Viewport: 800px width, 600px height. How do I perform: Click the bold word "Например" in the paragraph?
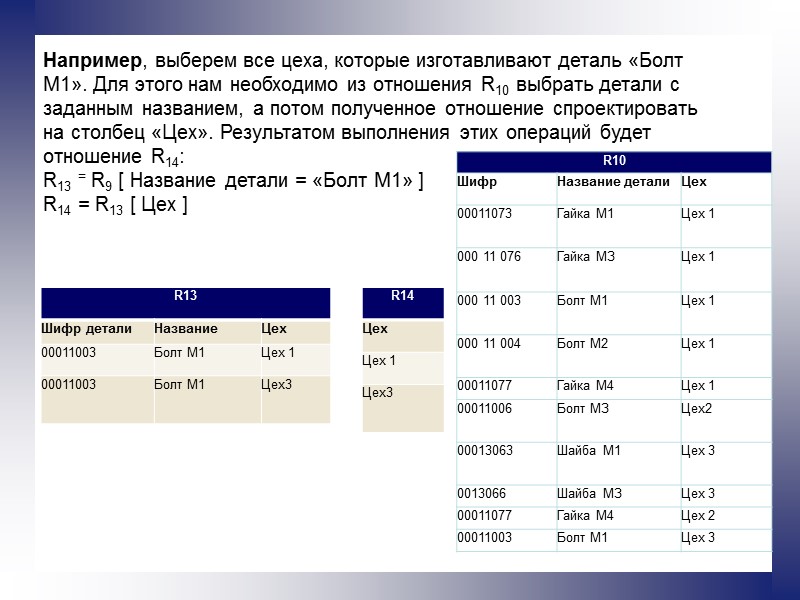92,60
